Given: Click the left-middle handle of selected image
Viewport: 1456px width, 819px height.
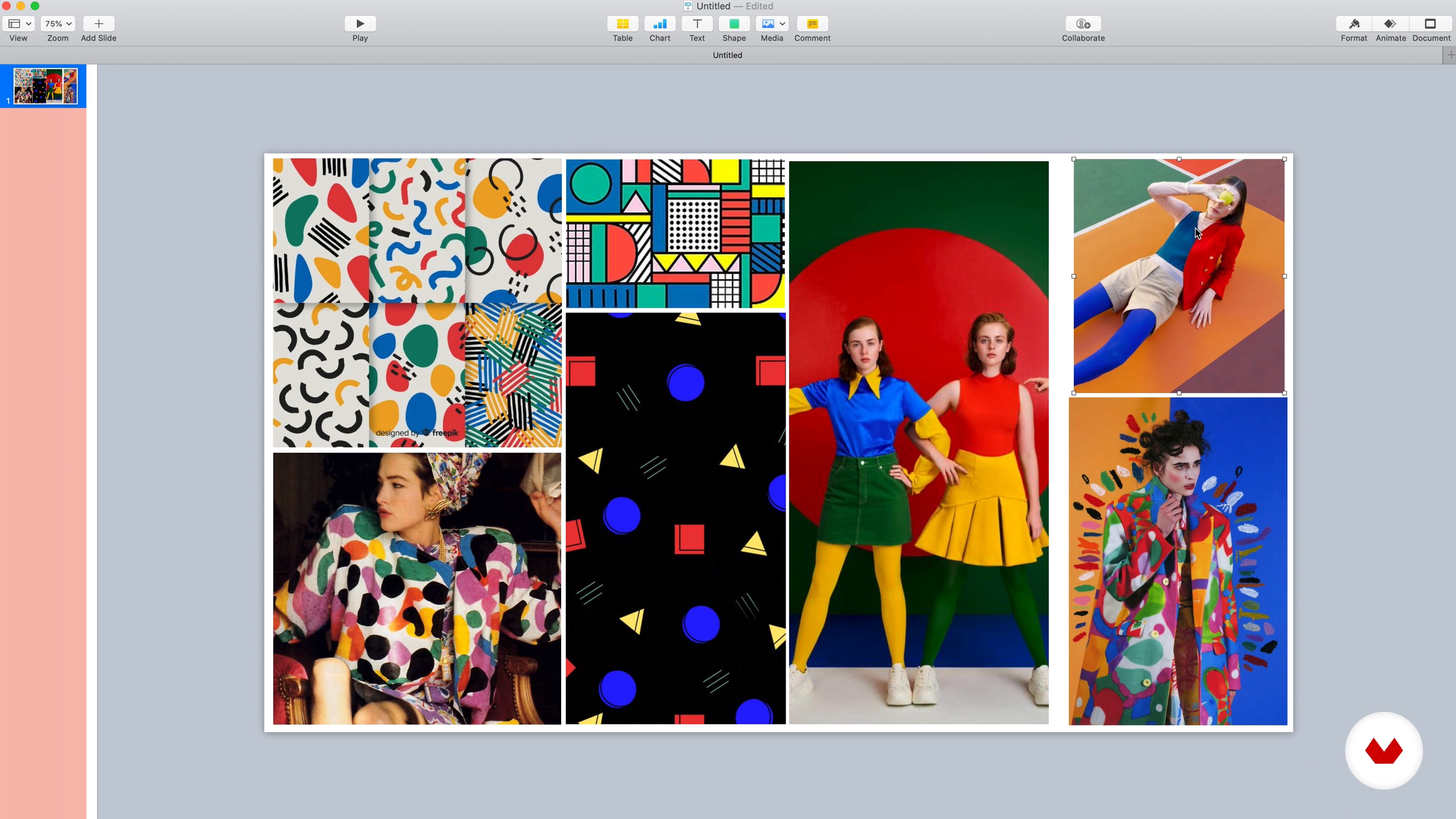Looking at the screenshot, I should click(1074, 276).
